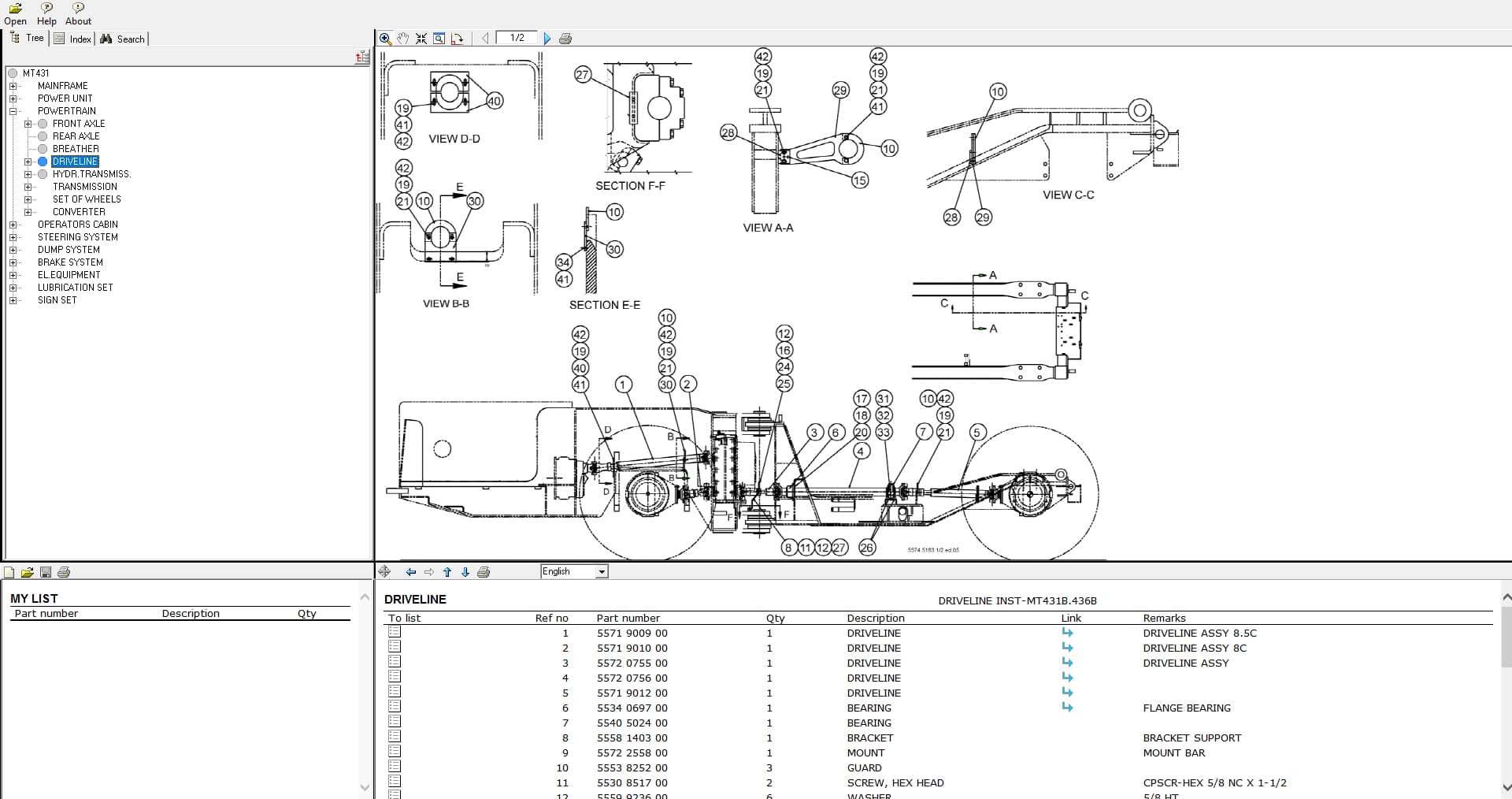
Task: Activate the pan hand tool
Action: click(403, 39)
